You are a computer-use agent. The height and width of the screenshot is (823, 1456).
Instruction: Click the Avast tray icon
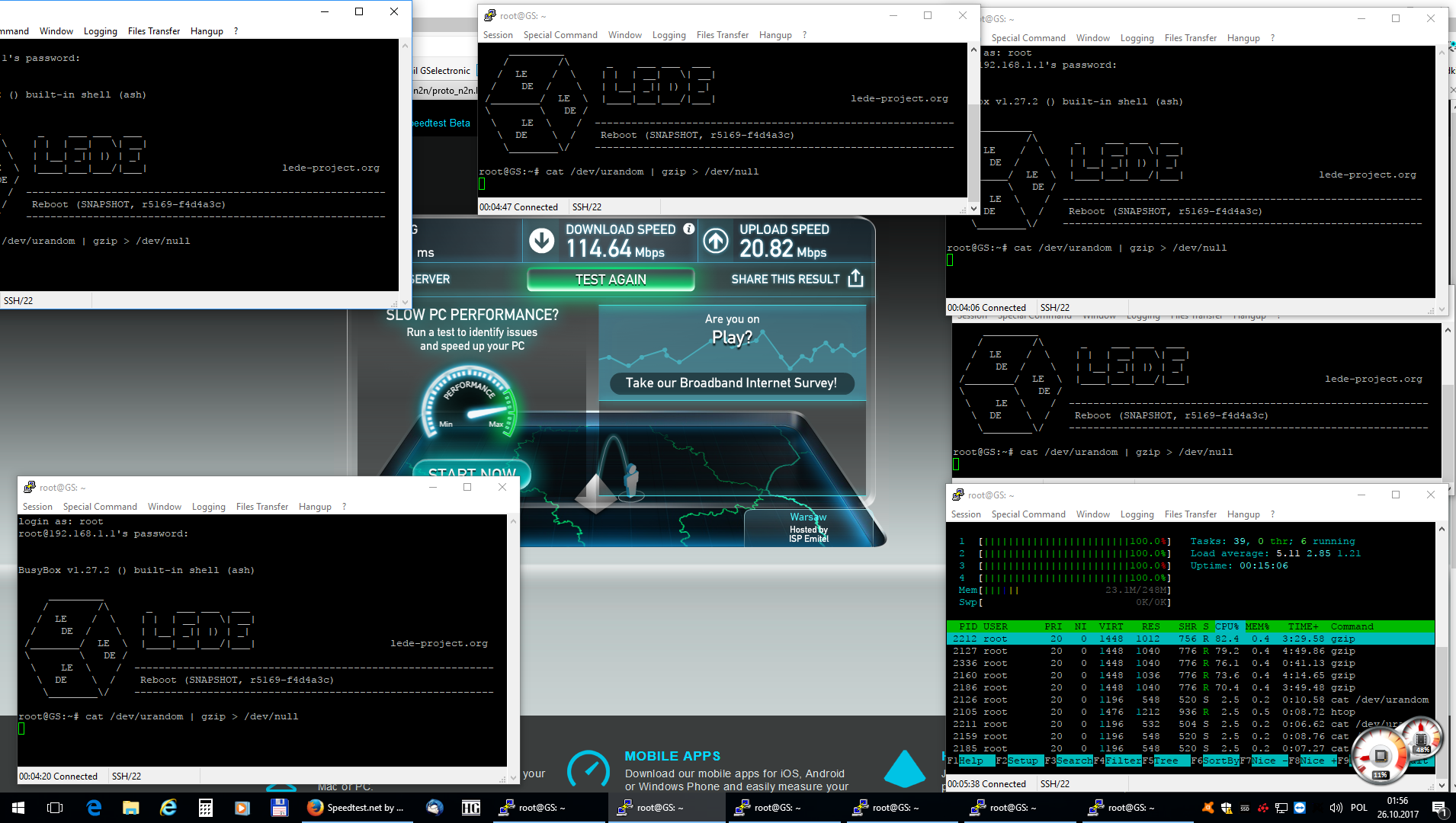tap(1208, 808)
